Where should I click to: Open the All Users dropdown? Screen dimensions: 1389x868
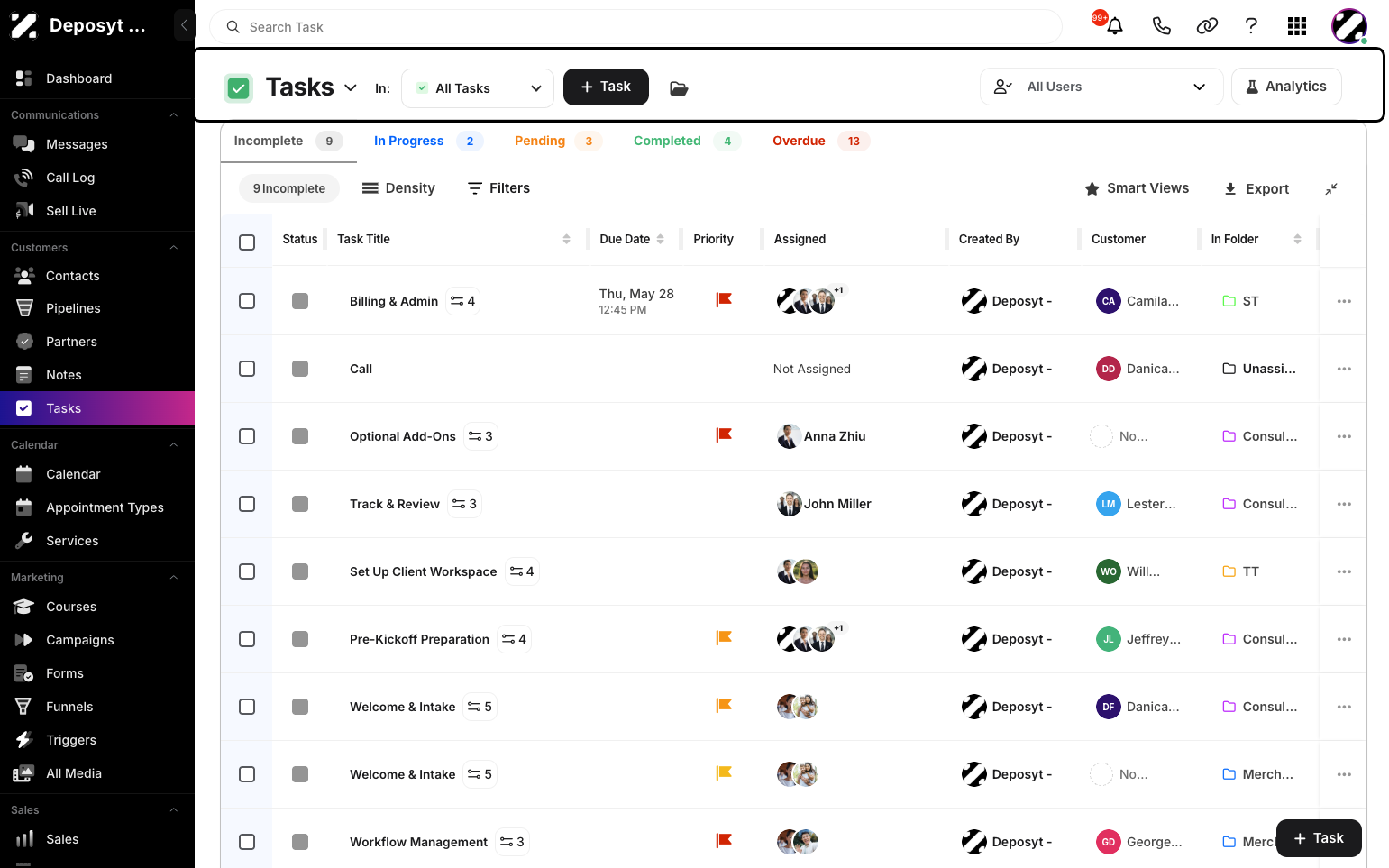click(x=1101, y=87)
